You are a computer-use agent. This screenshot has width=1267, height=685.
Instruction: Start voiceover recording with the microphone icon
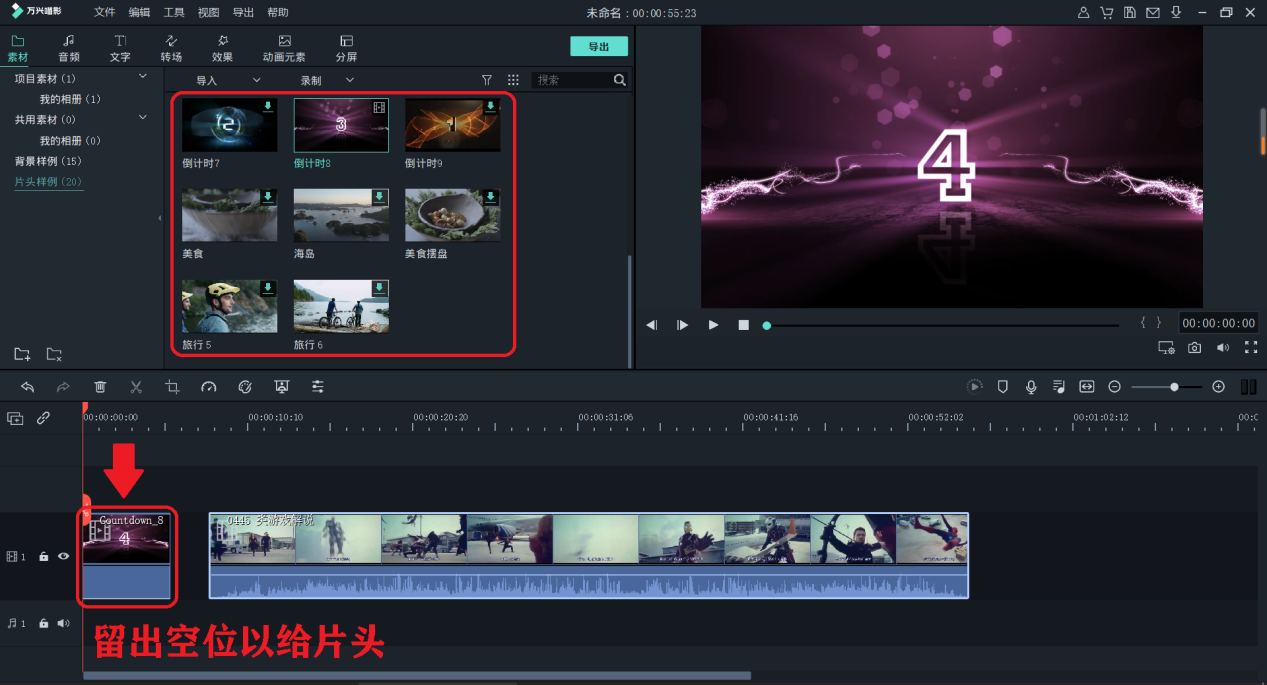click(1031, 387)
